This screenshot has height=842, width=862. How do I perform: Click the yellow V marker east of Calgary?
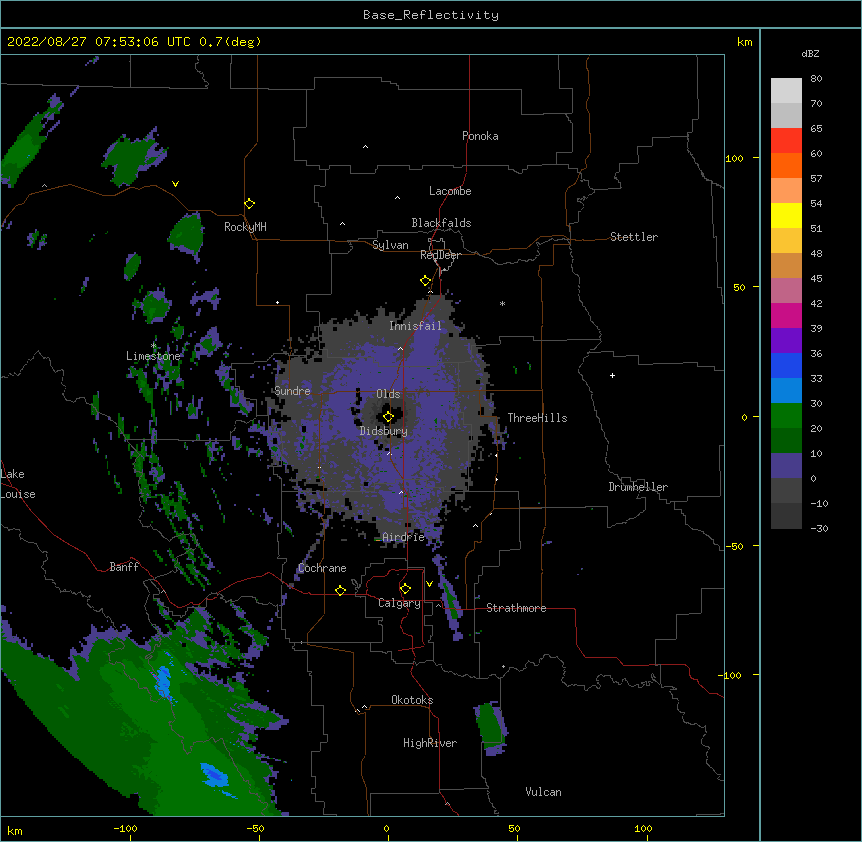click(429, 584)
